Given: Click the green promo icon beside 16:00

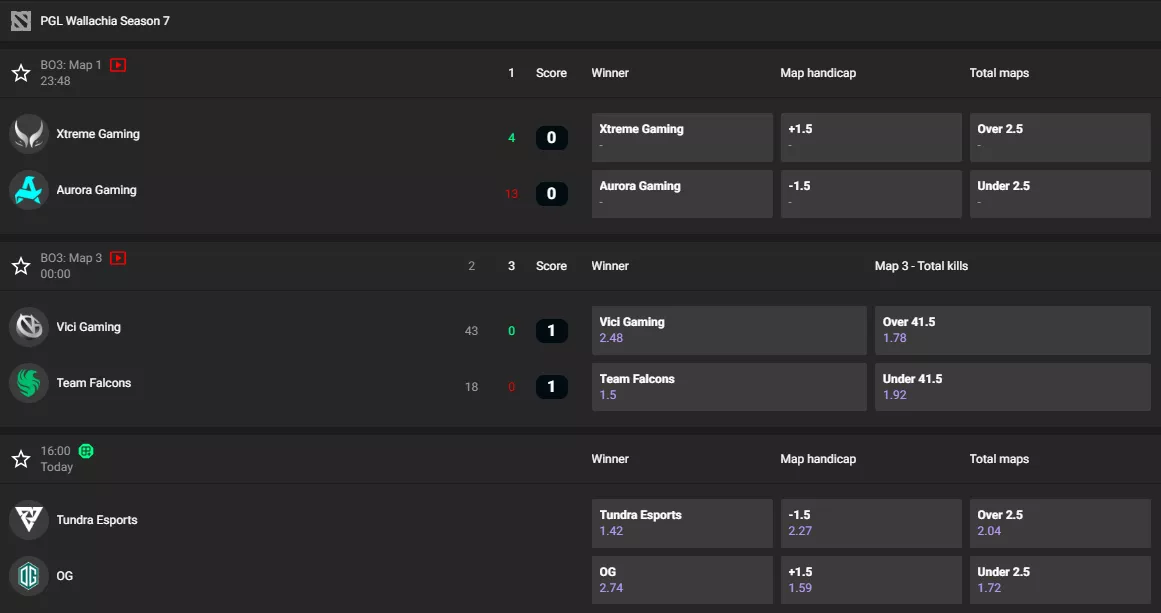Looking at the screenshot, I should (85, 451).
